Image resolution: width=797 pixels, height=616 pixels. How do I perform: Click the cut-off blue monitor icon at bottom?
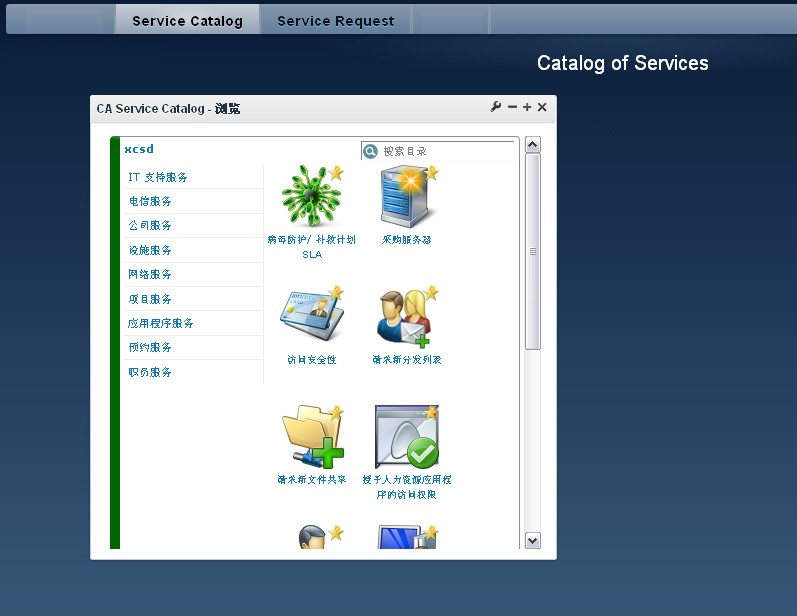coord(405,537)
